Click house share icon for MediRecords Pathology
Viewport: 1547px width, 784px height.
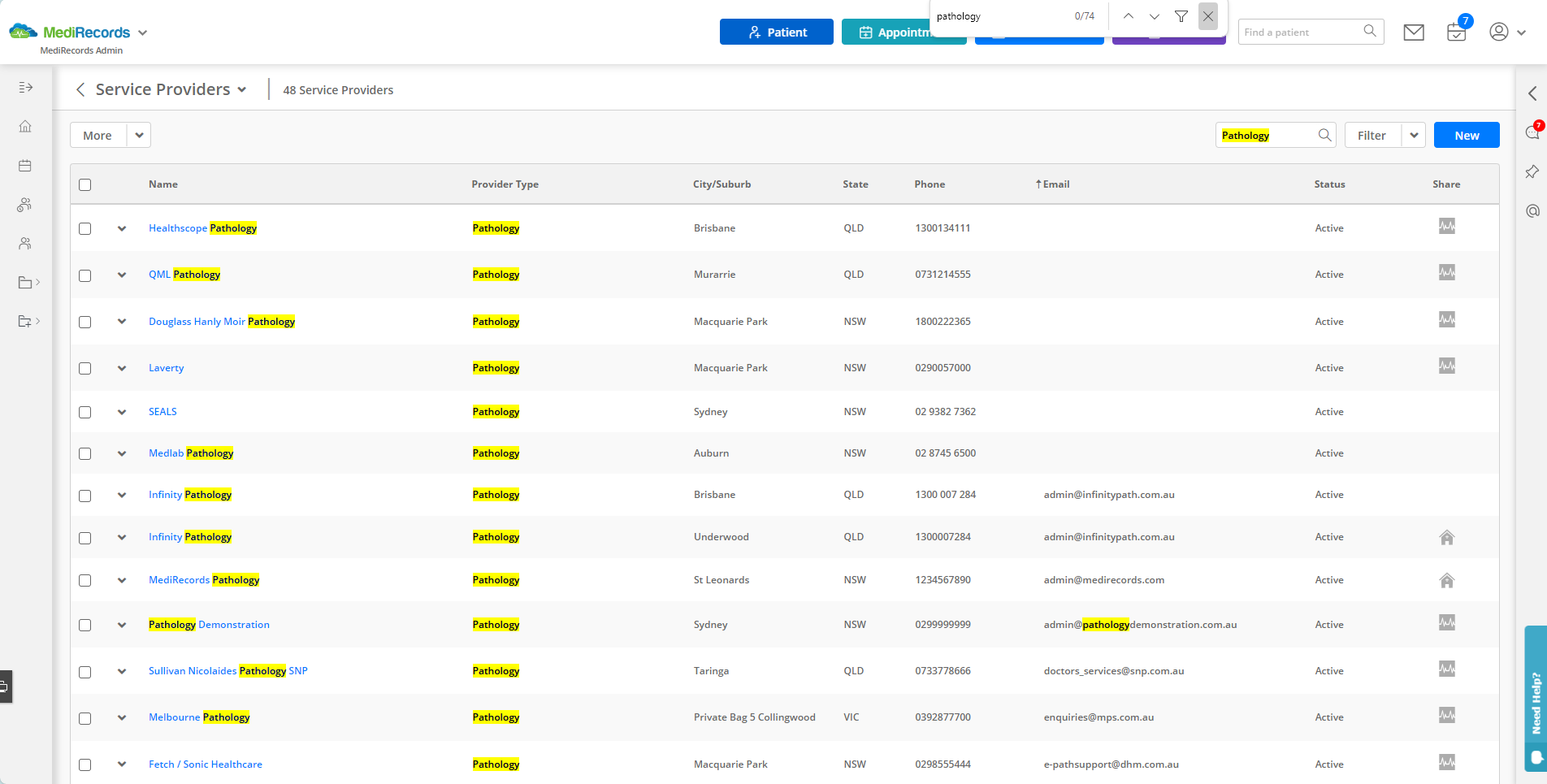tap(1447, 580)
